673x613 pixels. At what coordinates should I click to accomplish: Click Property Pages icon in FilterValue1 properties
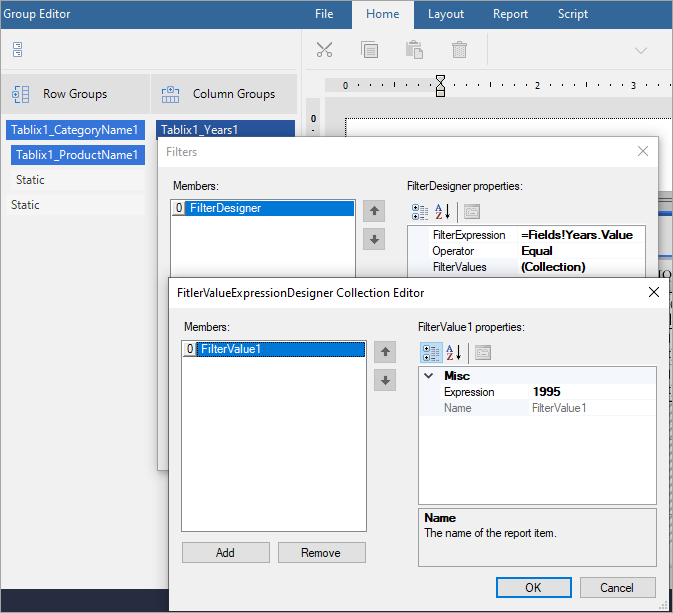[x=483, y=353]
